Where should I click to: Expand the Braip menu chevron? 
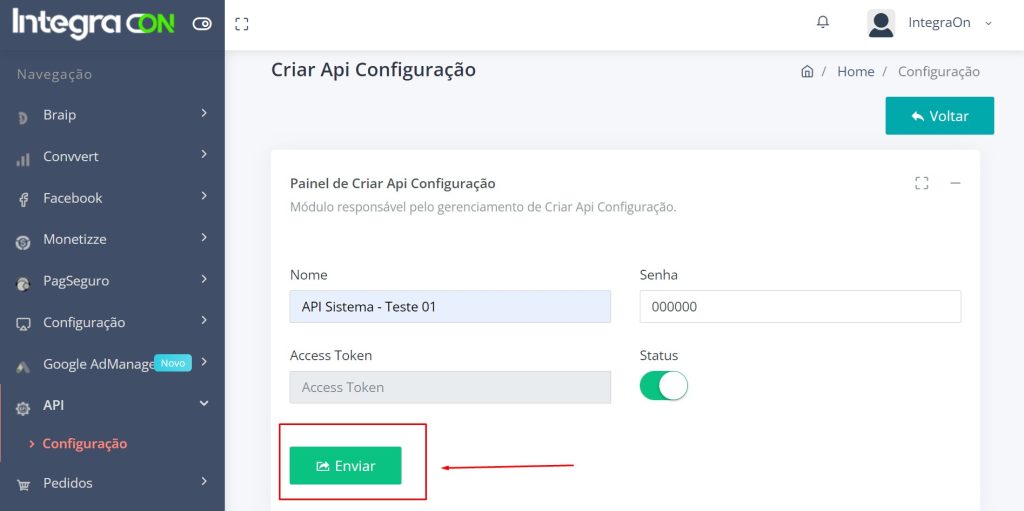[x=204, y=114]
